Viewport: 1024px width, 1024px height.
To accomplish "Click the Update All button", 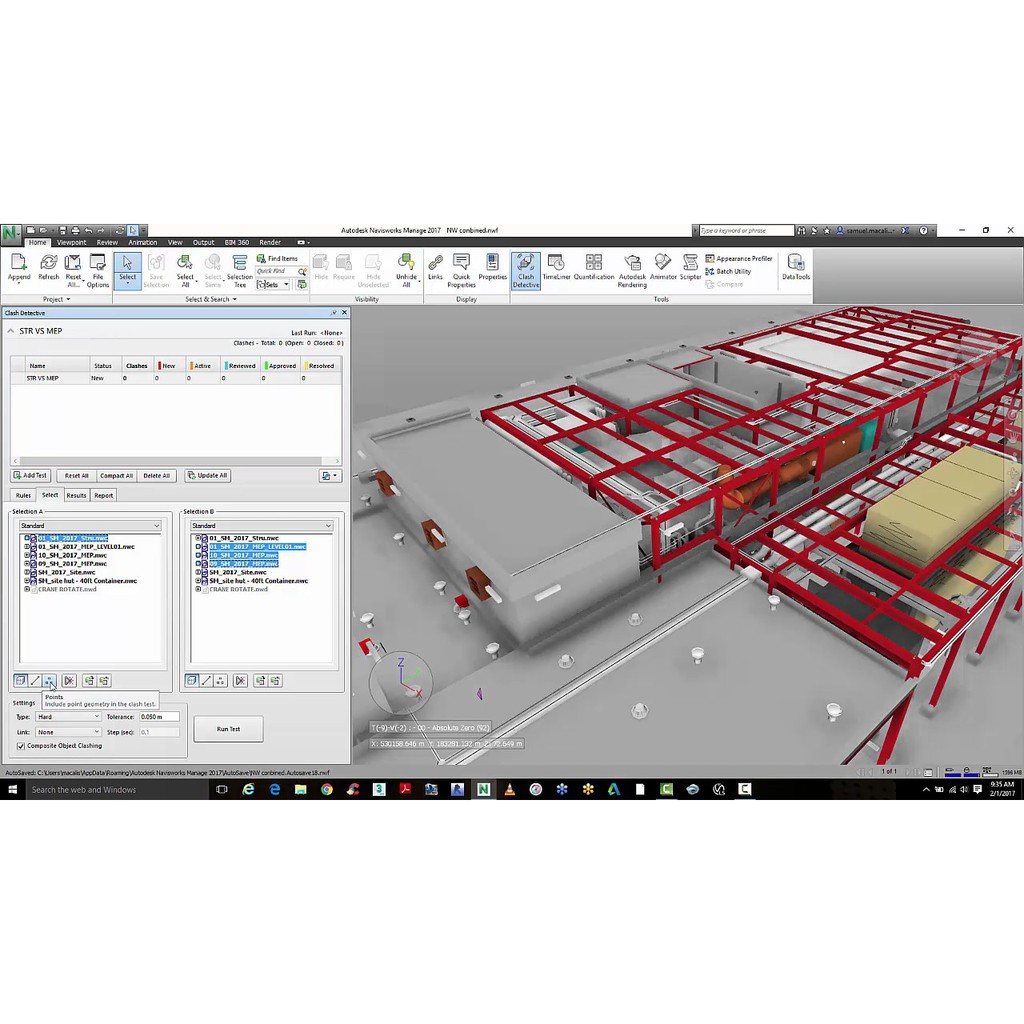I will tap(208, 475).
